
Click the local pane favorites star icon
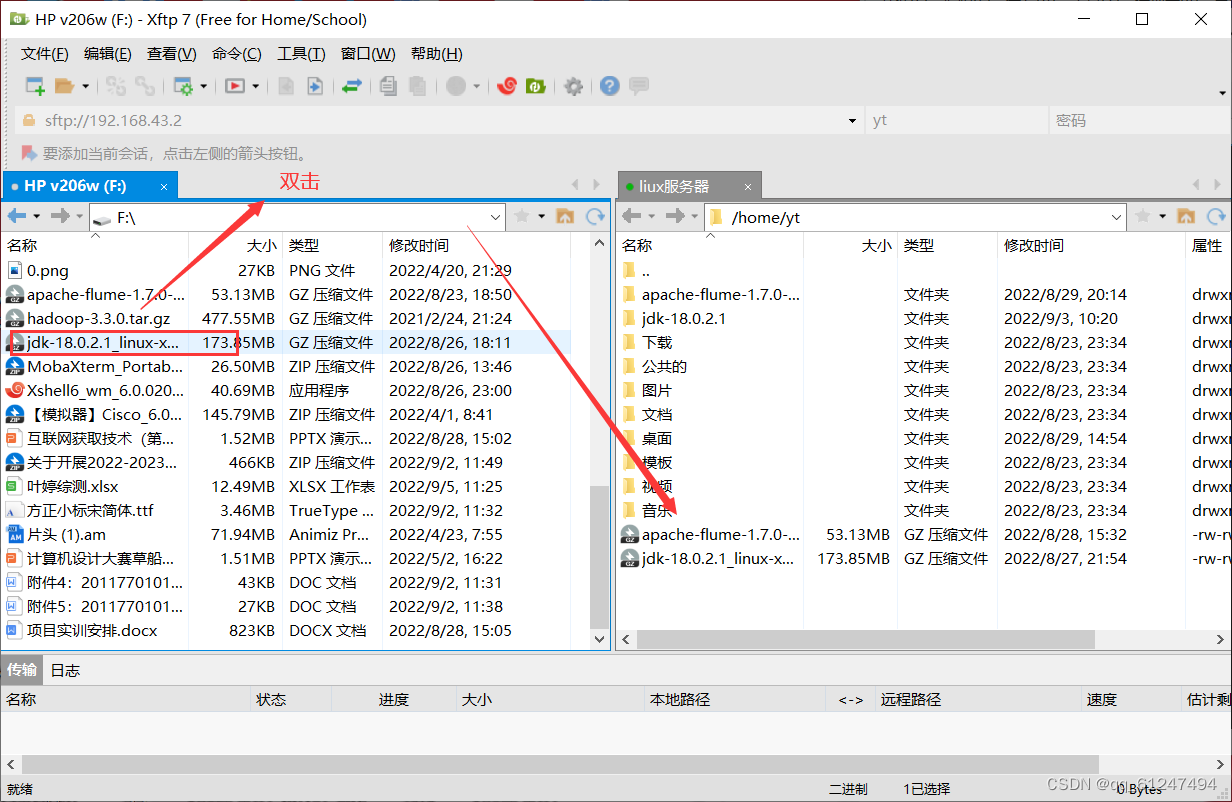521,216
